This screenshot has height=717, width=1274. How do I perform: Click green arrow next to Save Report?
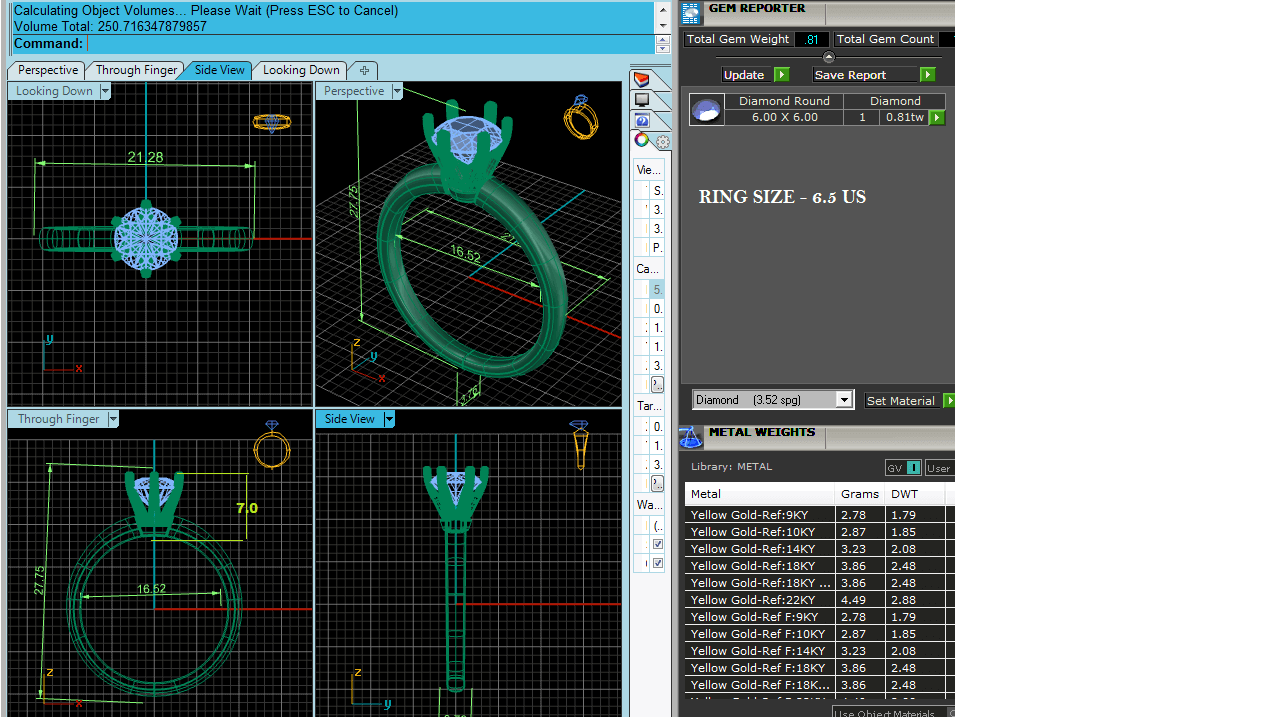tap(927, 75)
